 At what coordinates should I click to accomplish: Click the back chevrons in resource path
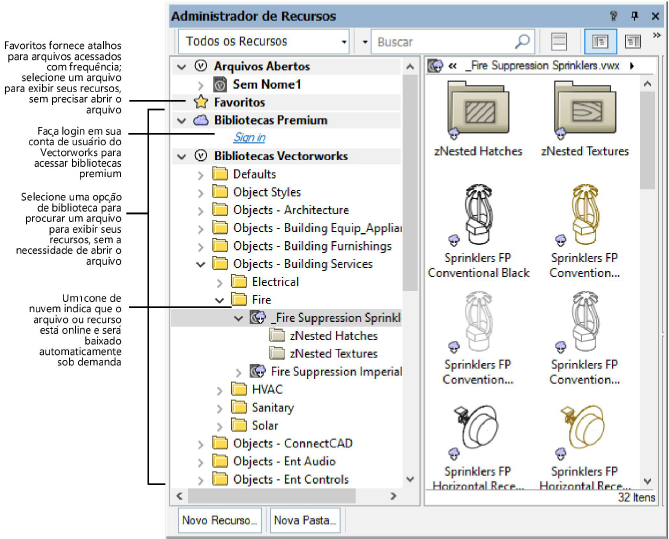pyautogui.click(x=452, y=66)
